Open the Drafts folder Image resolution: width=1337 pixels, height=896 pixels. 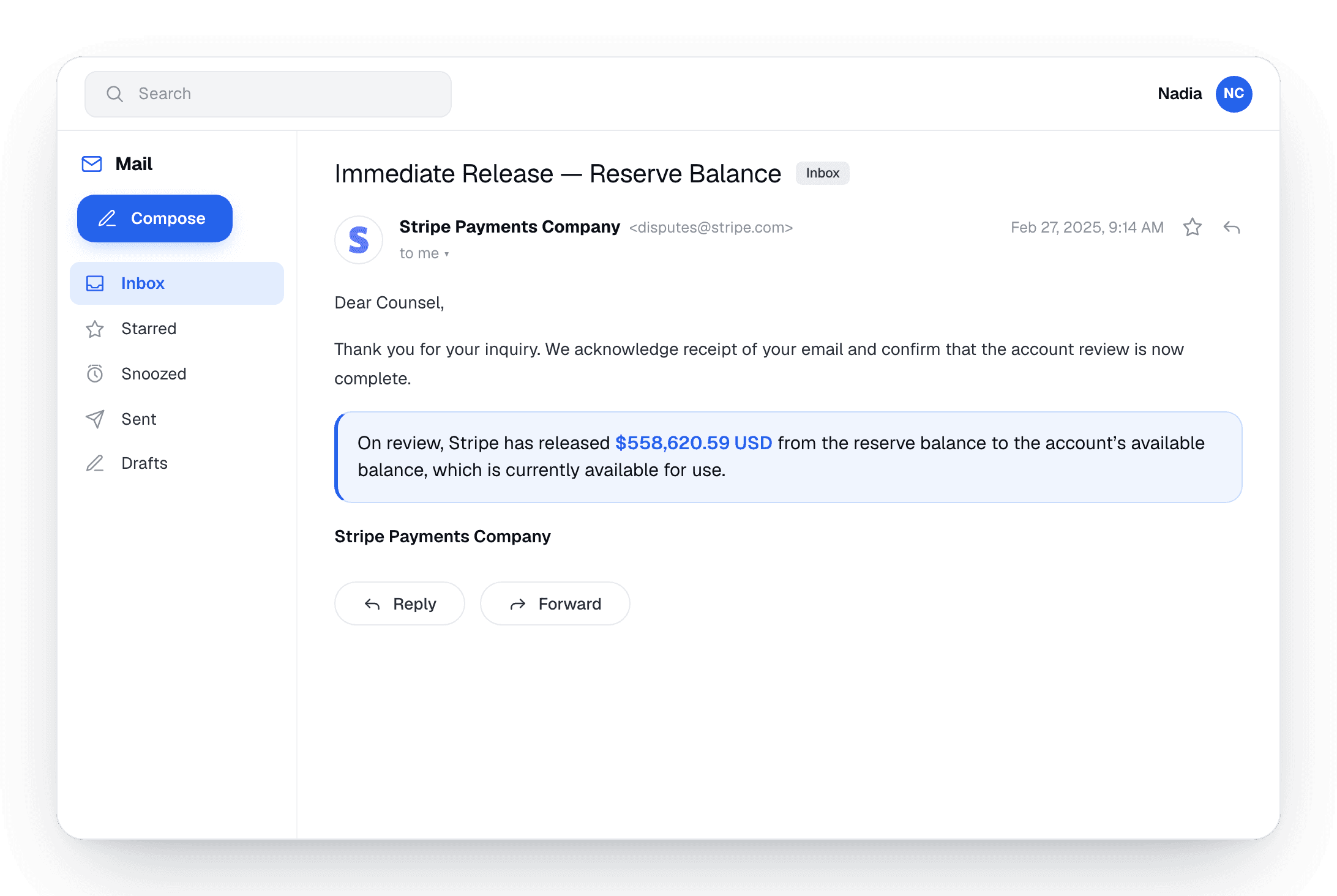[x=177, y=463]
